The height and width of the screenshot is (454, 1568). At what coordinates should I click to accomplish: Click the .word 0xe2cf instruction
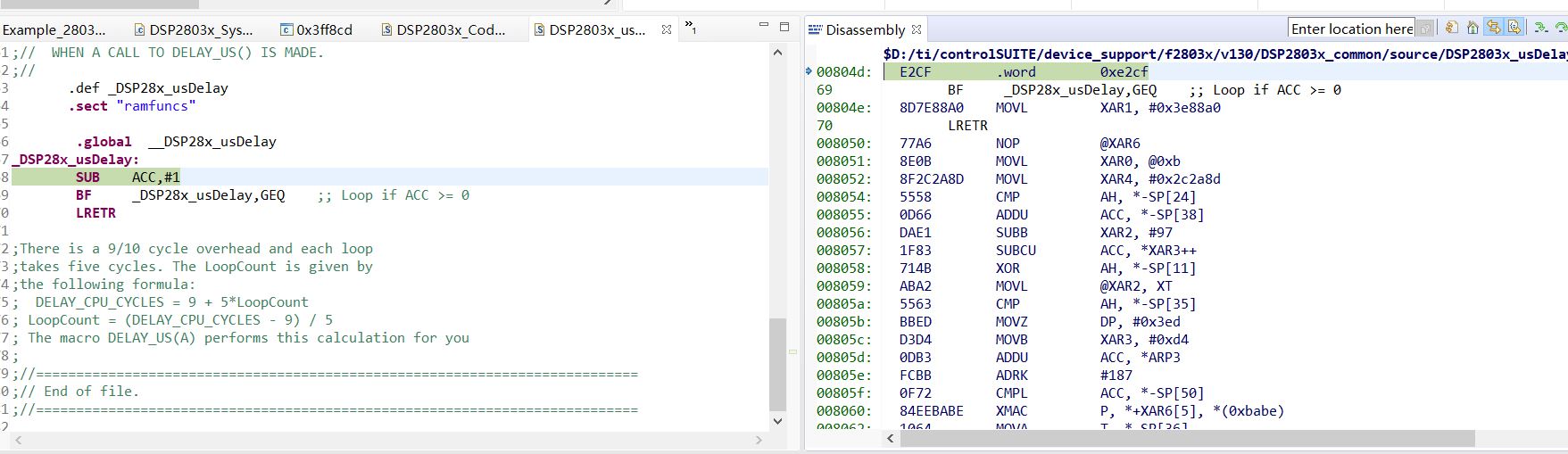[1072, 72]
